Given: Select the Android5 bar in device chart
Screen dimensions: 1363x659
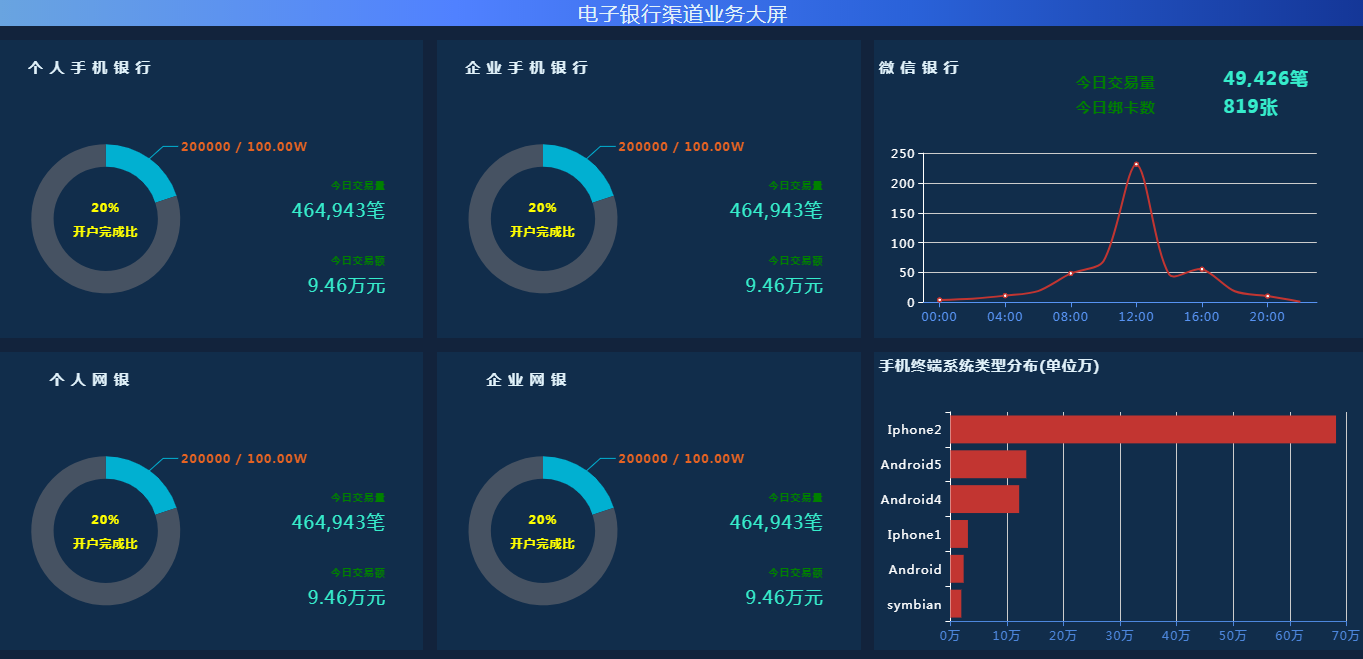Looking at the screenshot, I should pos(988,464).
